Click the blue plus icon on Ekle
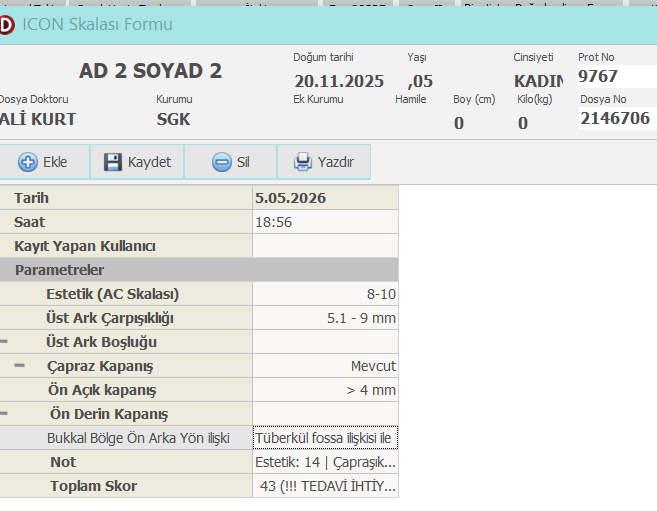The image size is (657, 511). (28, 162)
